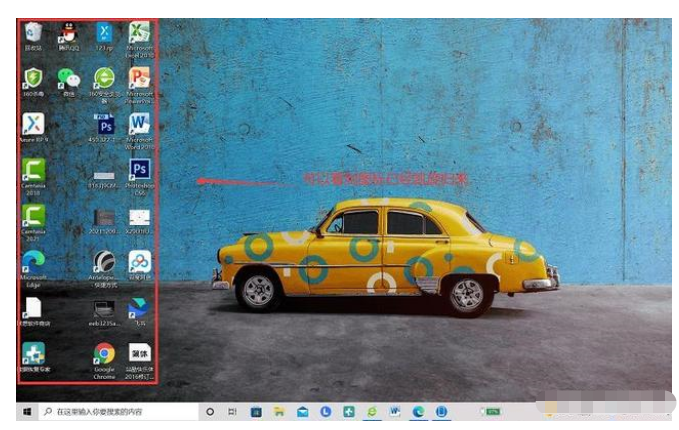Select the Microsoft Edge desktop icon
The image size is (679, 430).
click(x=33, y=261)
